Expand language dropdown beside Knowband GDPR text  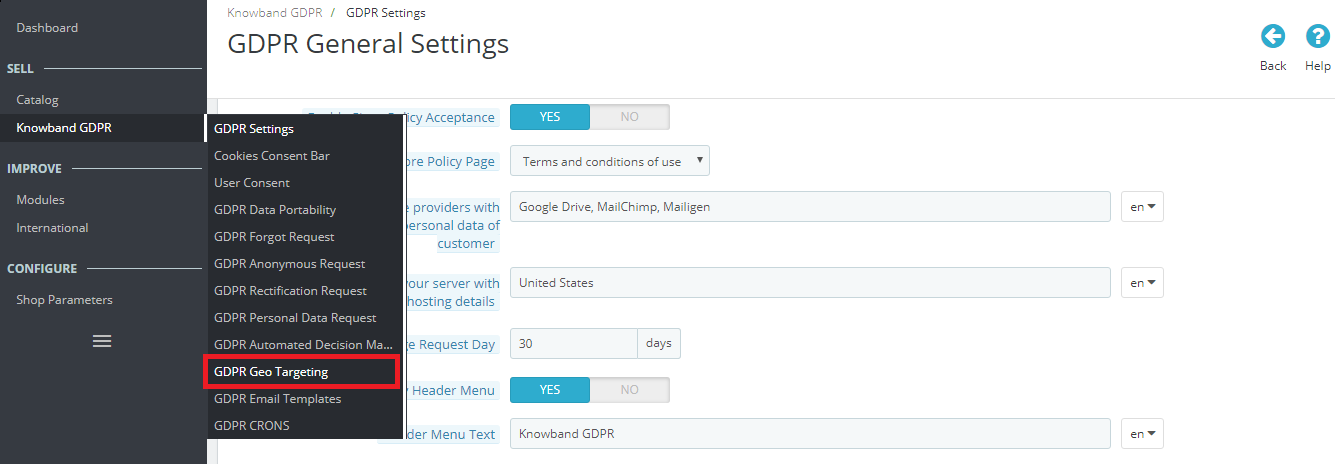tap(1142, 434)
